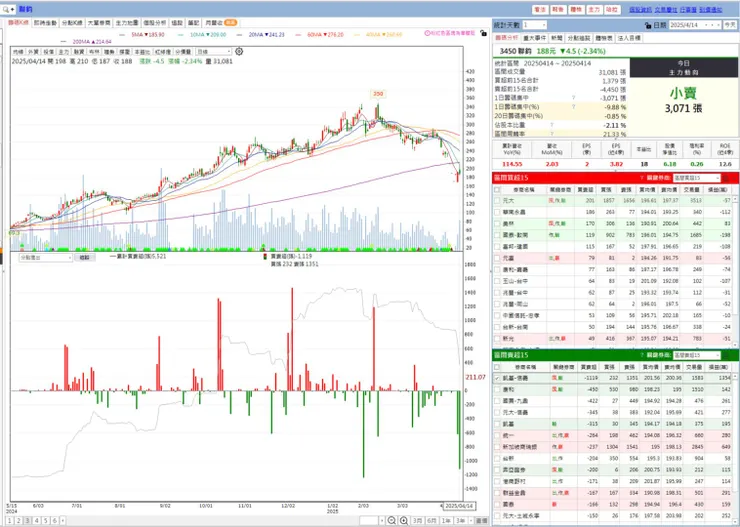
Task: Check the box for broker 元大
Action: tap(497, 201)
